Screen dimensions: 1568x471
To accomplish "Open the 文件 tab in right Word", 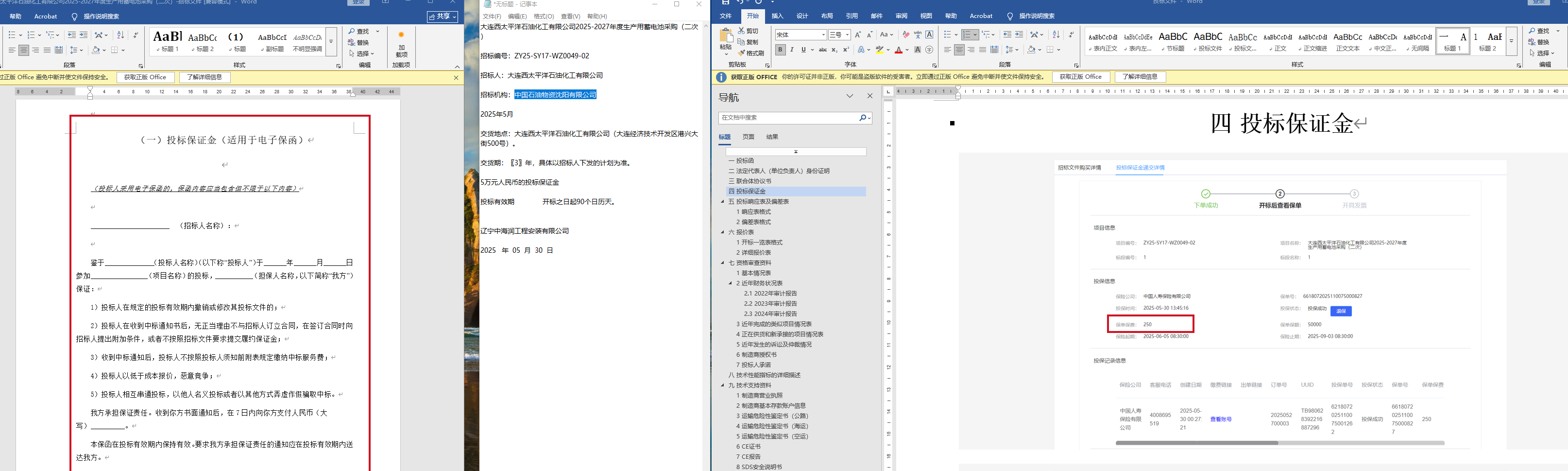I will click(726, 17).
